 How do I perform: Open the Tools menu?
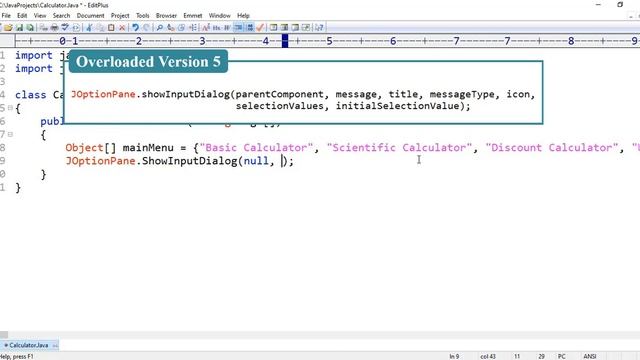(142, 16)
